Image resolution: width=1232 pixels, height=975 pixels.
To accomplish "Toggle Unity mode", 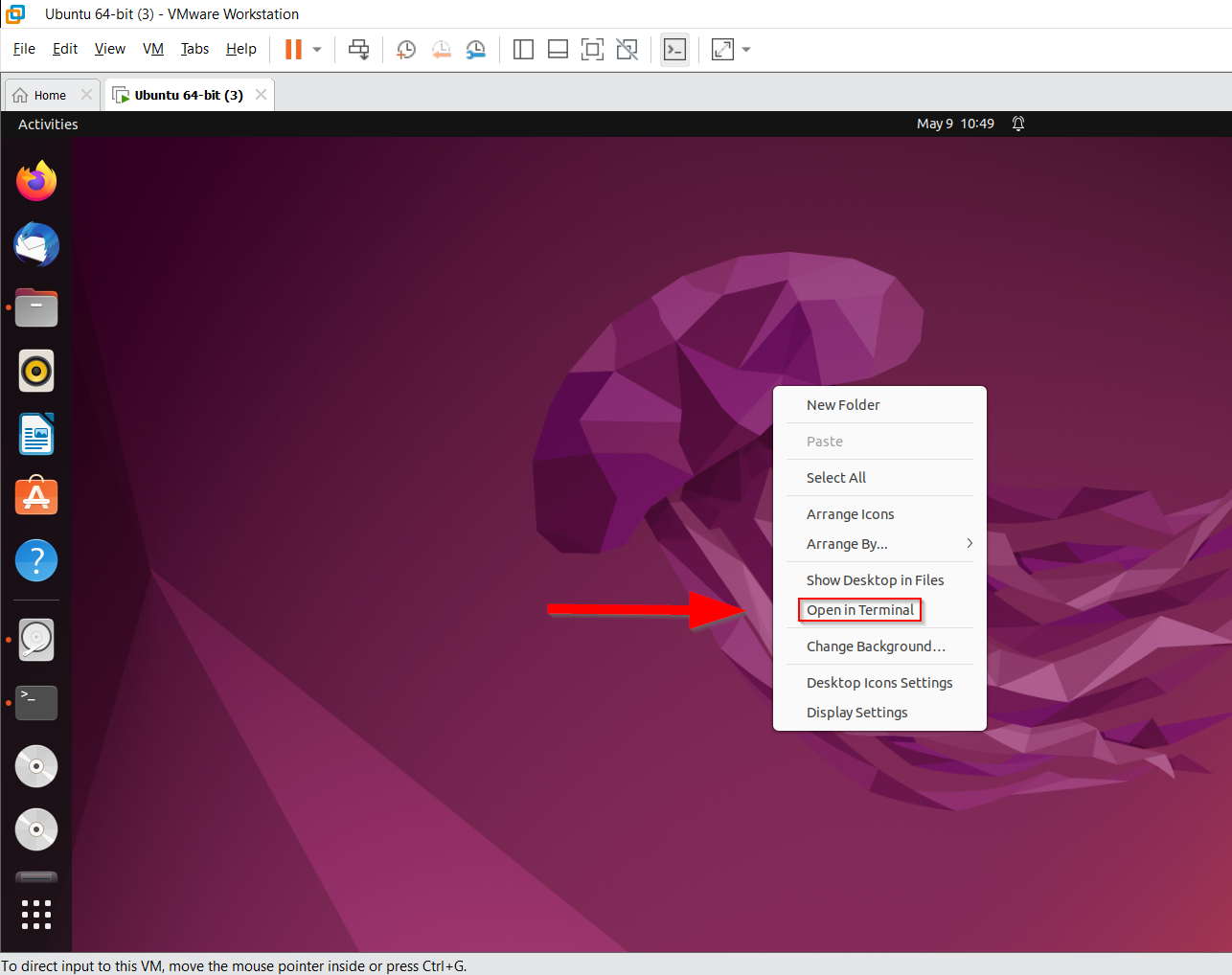I will coord(627,49).
